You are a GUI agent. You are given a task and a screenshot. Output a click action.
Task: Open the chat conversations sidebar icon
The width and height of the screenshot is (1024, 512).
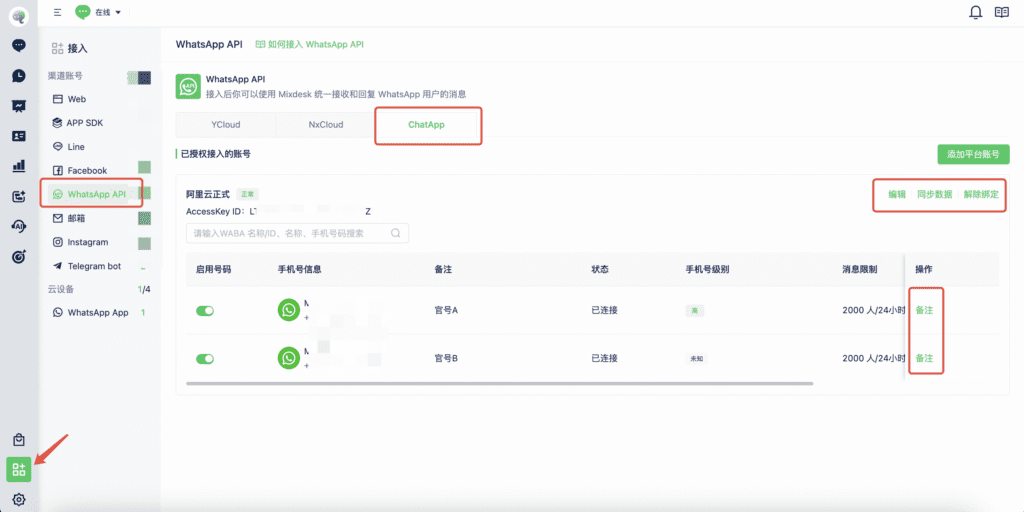pyautogui.click(x=18, y=45)
